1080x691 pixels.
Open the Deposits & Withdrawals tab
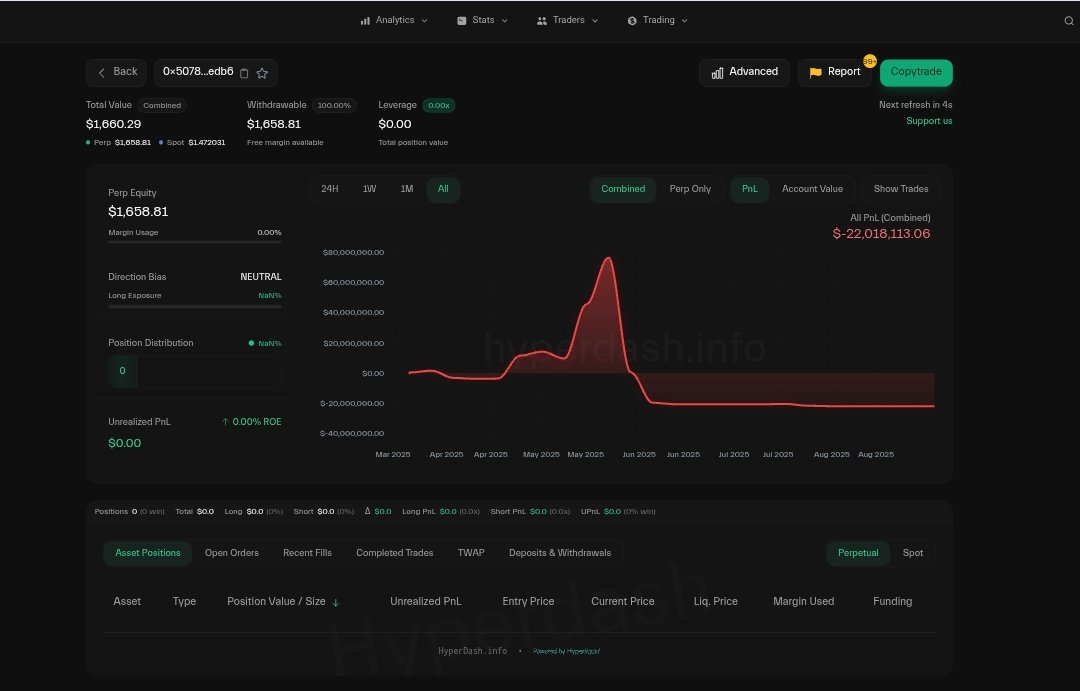559,553
